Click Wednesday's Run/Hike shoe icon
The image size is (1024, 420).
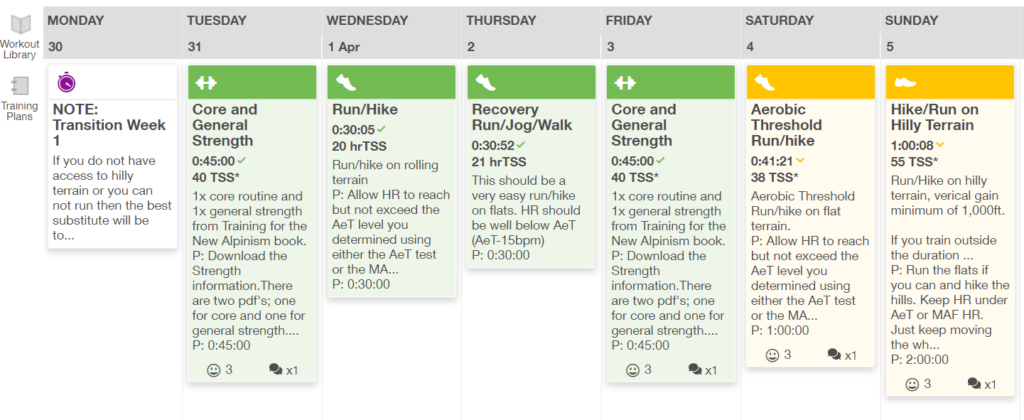(345, 82)
